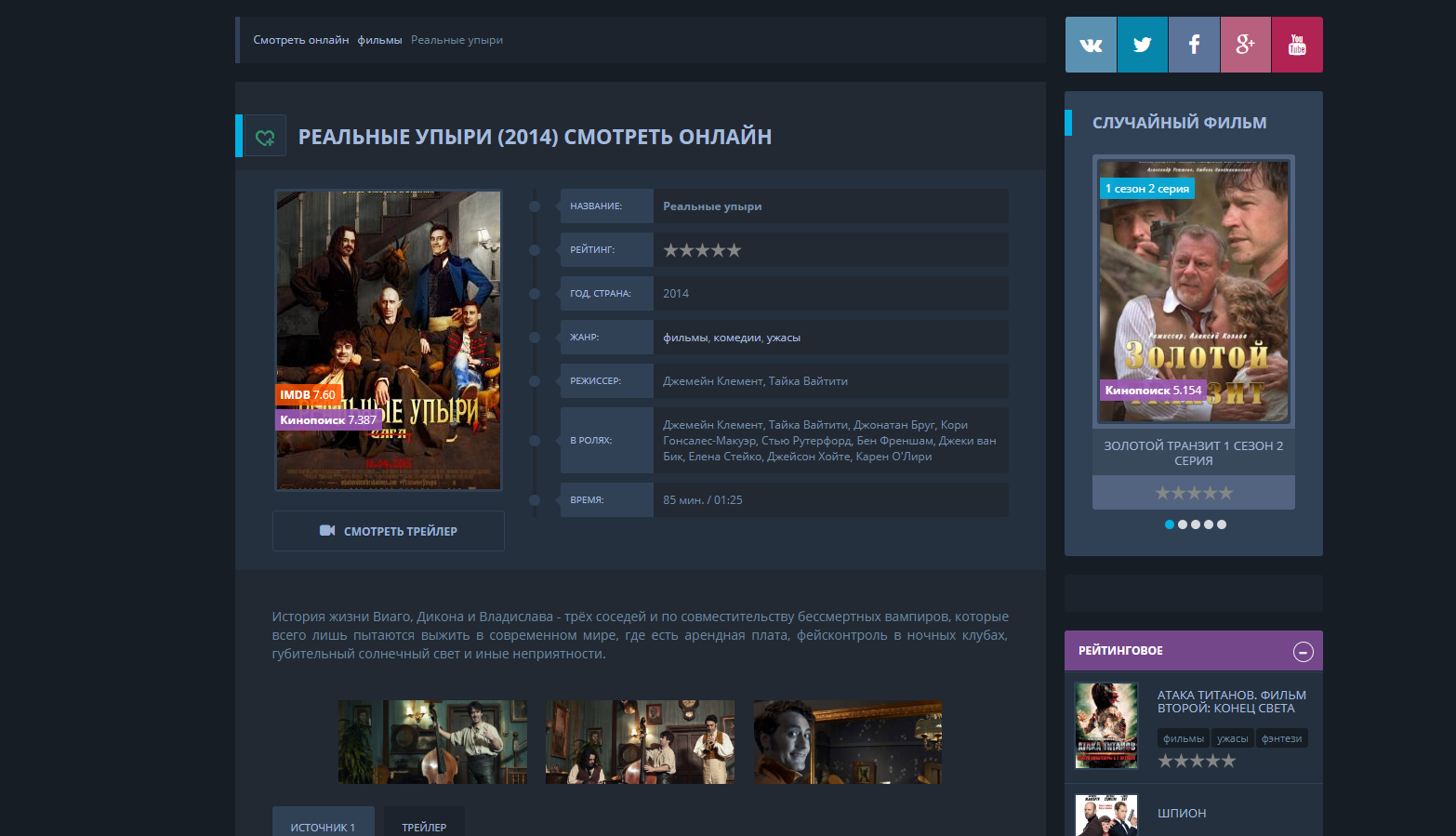Select third carousel dot in random film

pos(1196,524)
